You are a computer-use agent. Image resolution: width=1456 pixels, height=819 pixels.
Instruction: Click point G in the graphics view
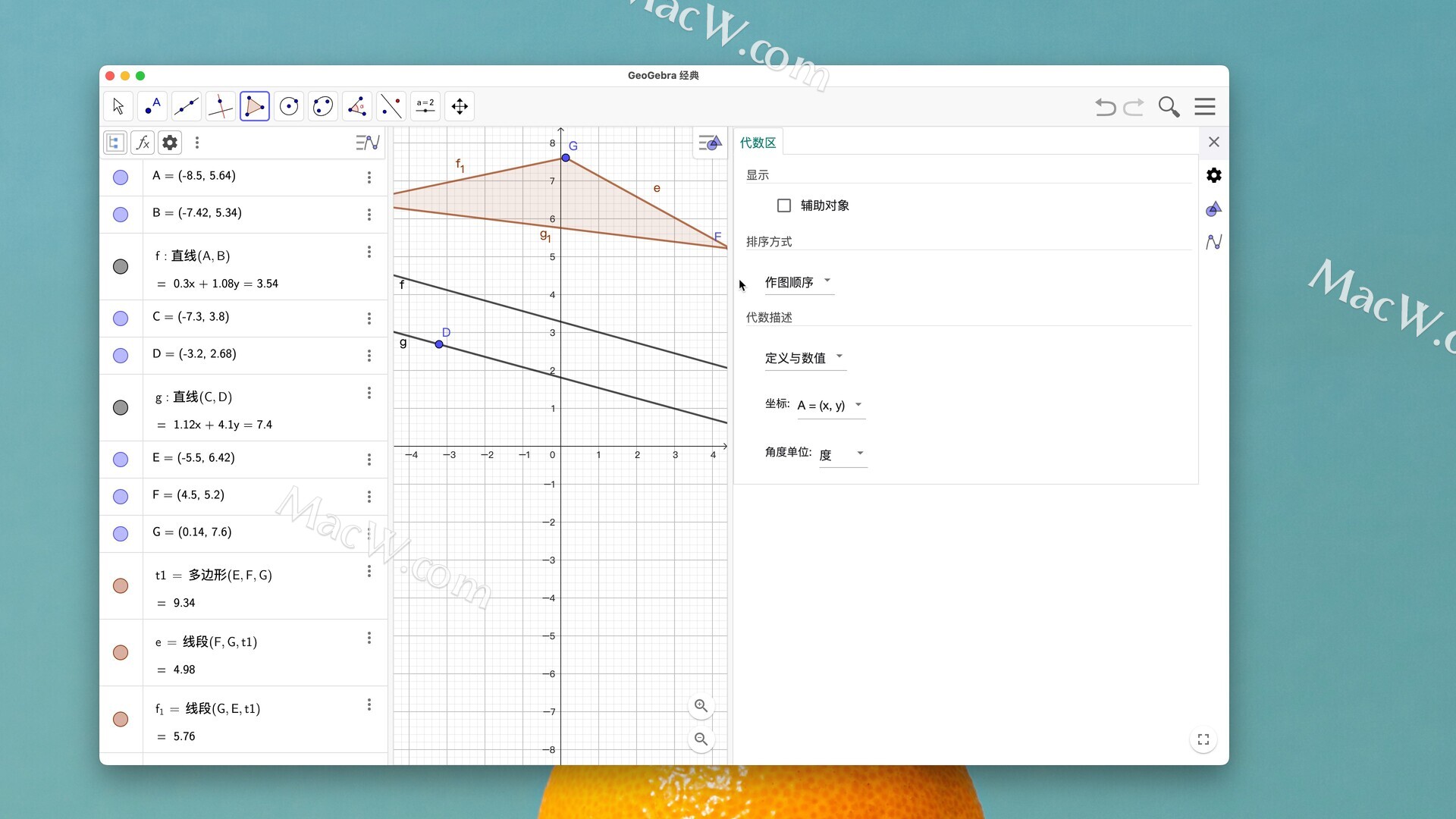pos(566,158)
